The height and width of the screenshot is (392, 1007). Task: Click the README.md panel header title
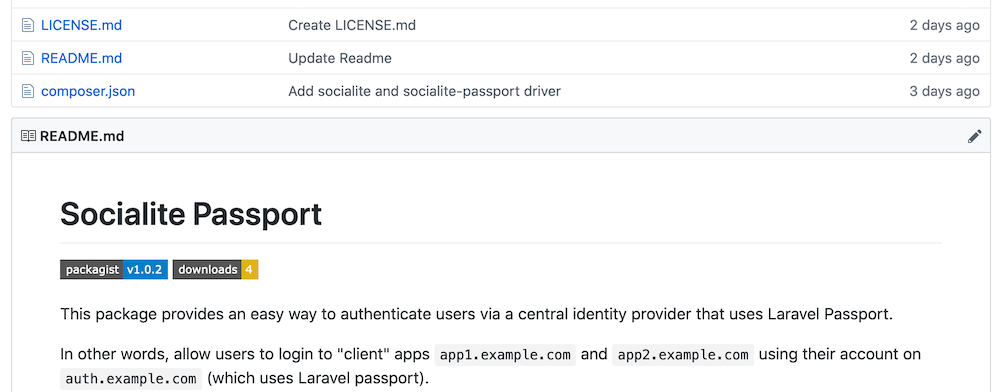click(x=82, y=136)
